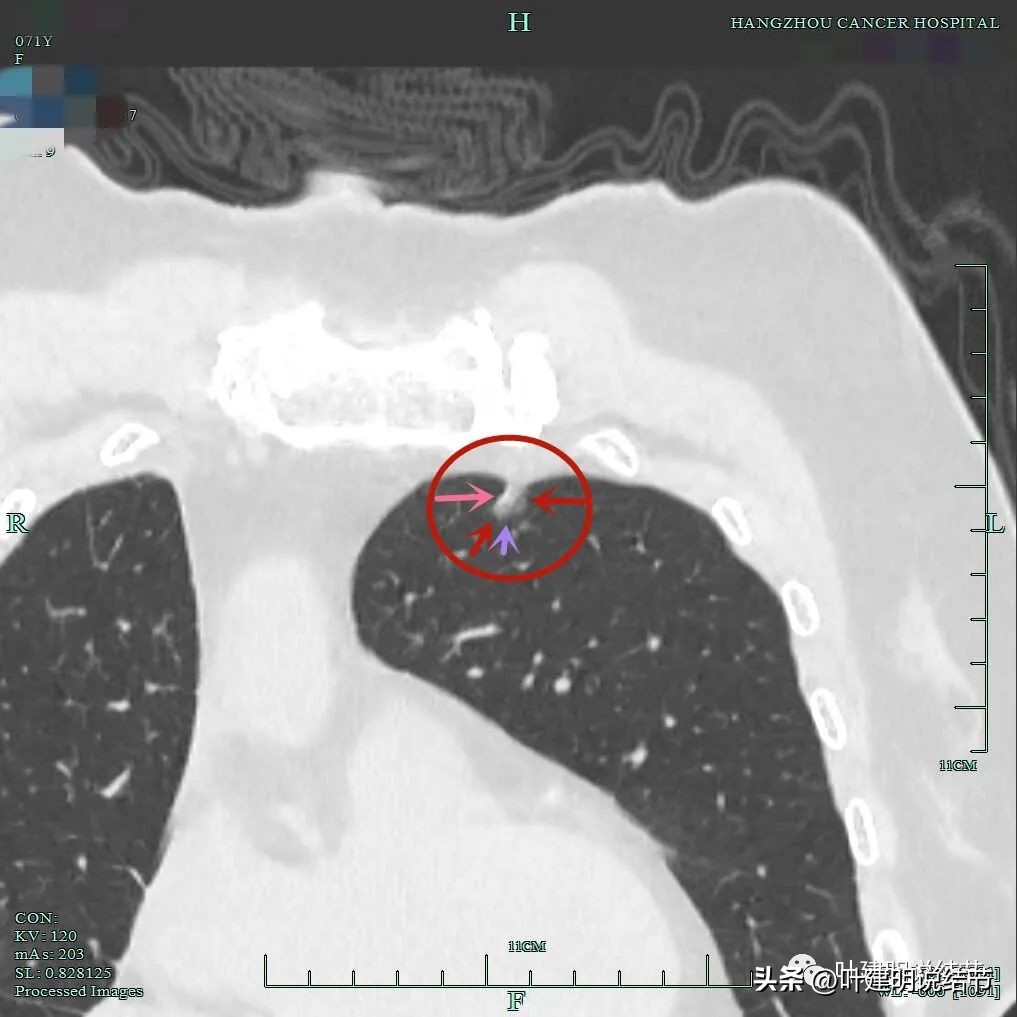Expand the mAs: 203 parameter field
The width and height of the screenshot is (1017, 1017).
click(x=47, y=954)
